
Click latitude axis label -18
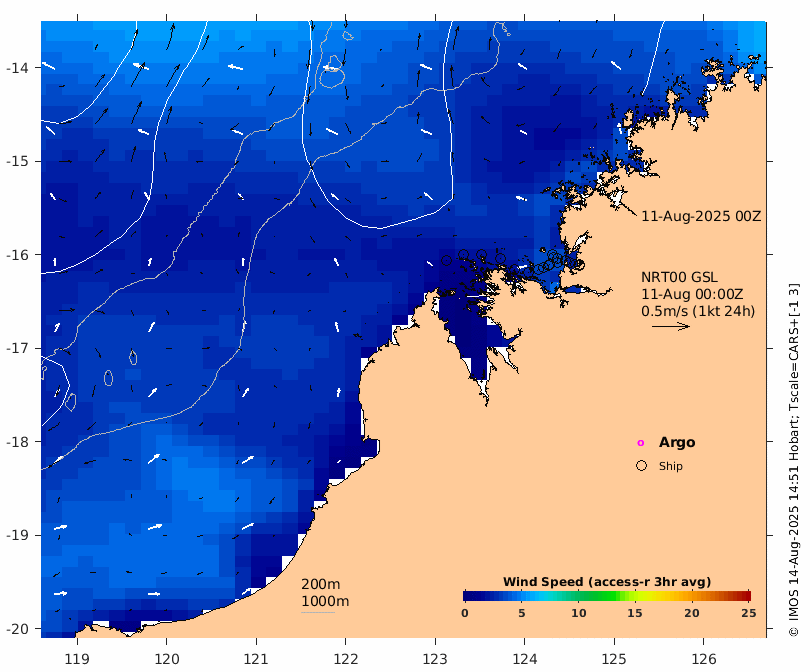click(x=17, y=442)
